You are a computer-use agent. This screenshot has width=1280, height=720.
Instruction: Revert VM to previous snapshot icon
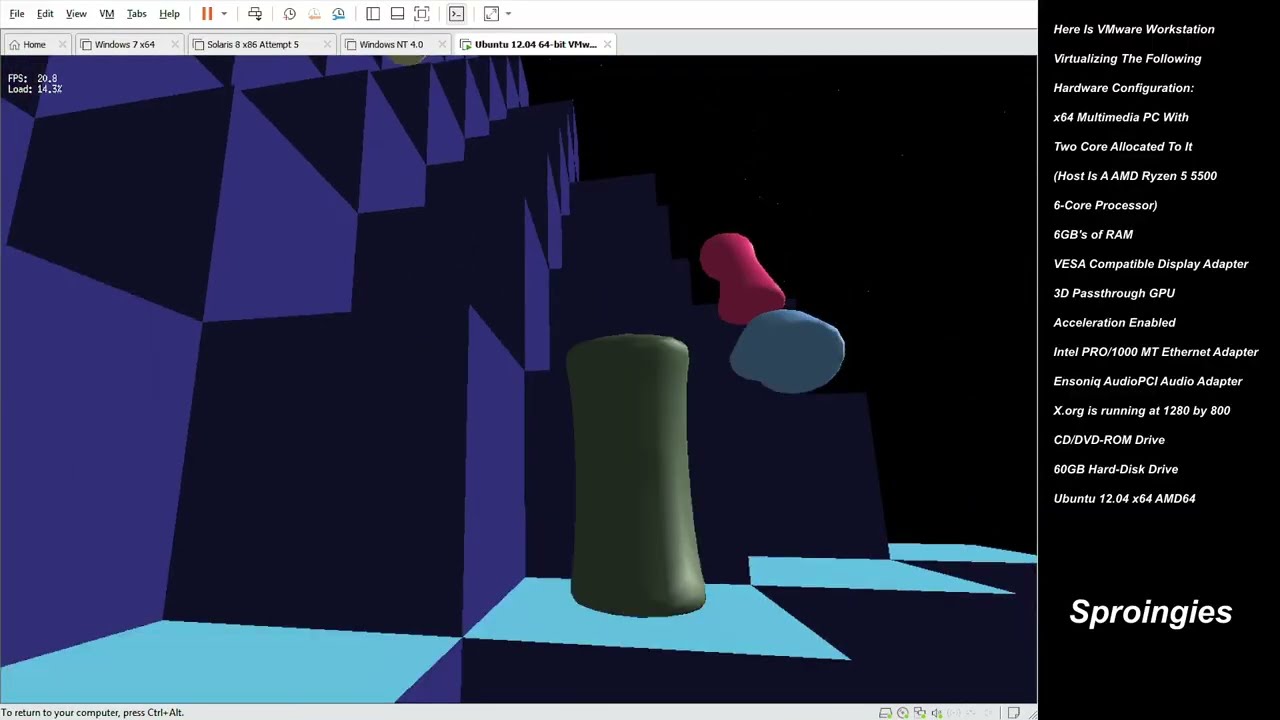314,14
